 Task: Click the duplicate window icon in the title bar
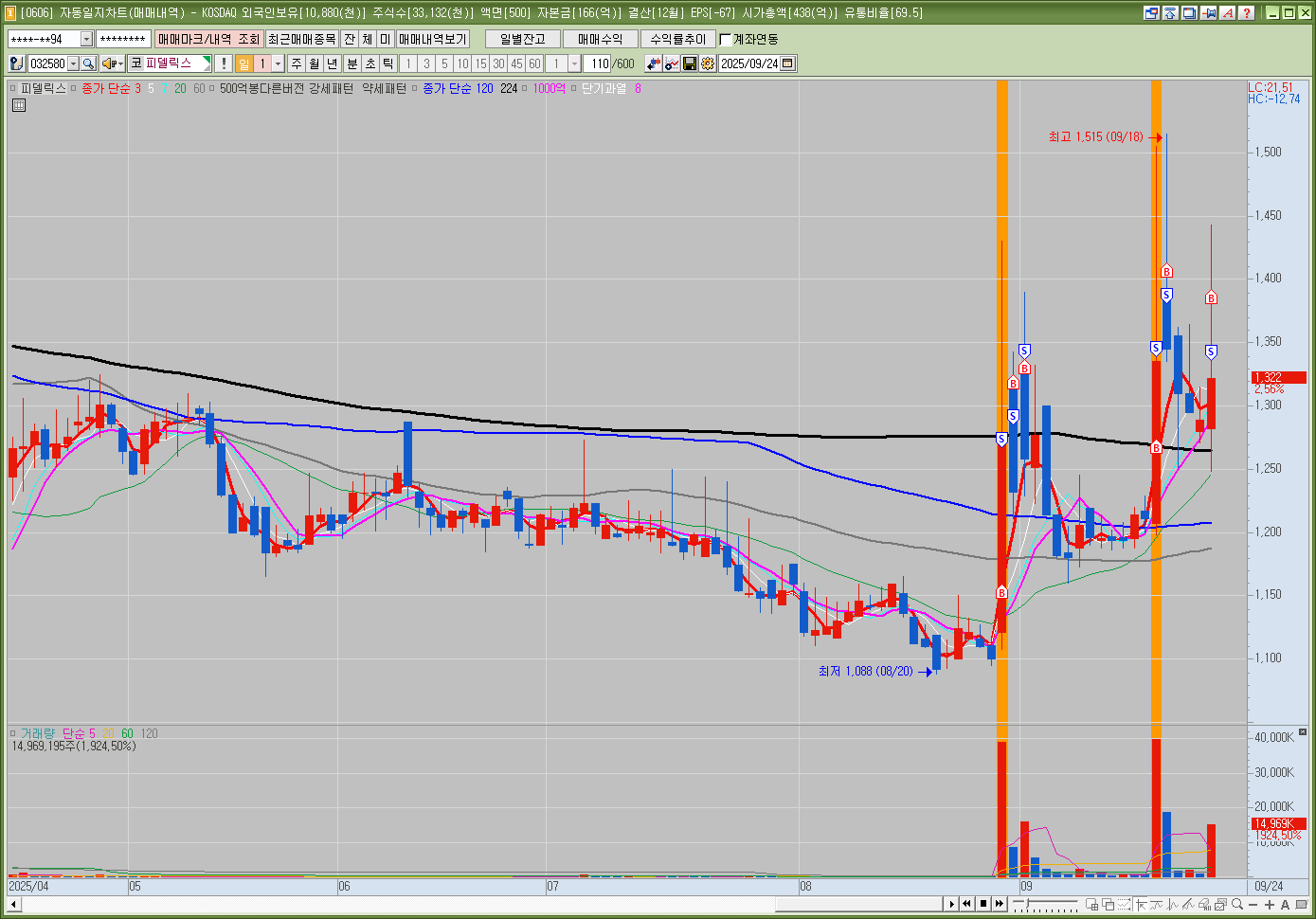1189,12
